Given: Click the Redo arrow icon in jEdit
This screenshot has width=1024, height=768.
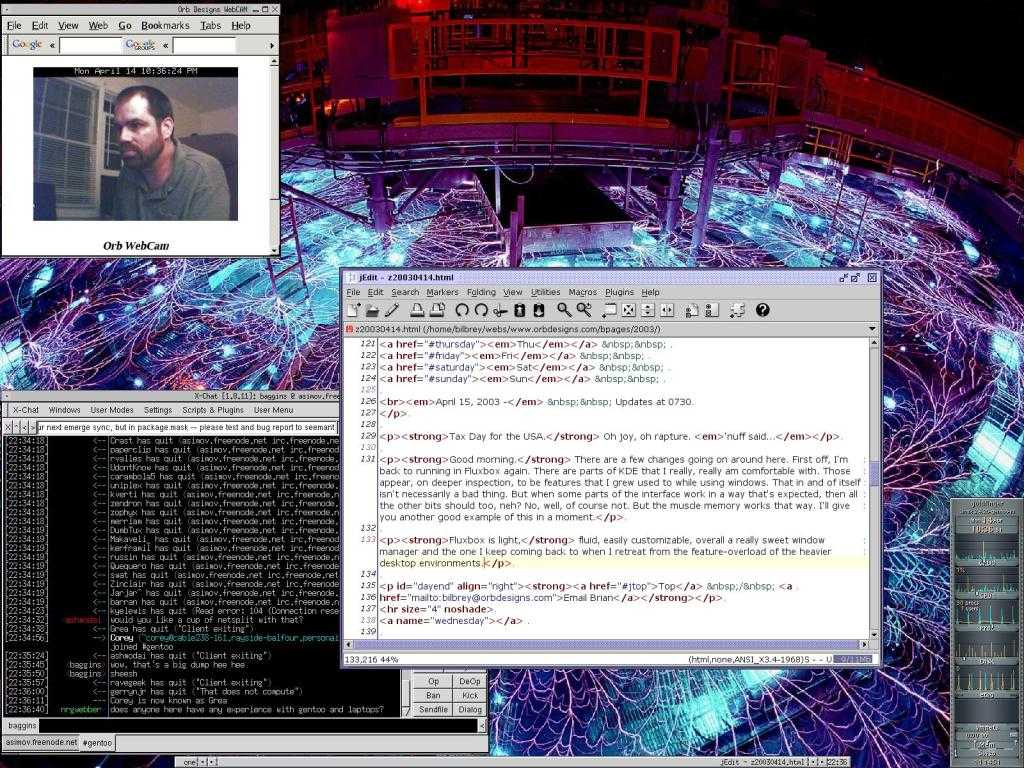Looking at the screenshot, I should click(x=481, y=311).
